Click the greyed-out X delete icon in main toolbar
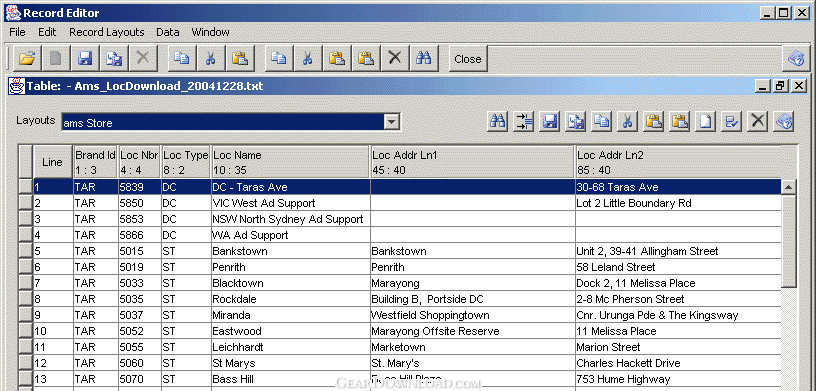The width and height of the screenshot is (816, 391). (x=143, y=58)
